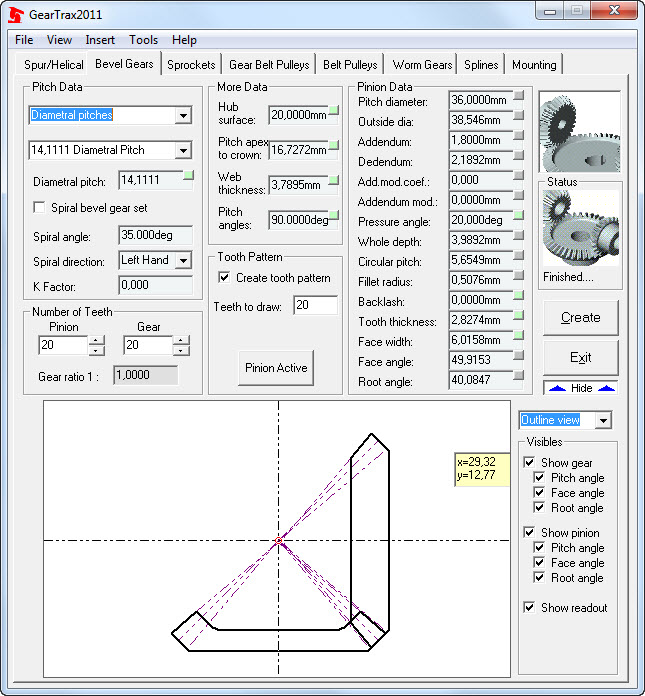Uncheck pinion Face angle visibility
This screenshot has height=696, width=645.
[x=539, y=562]
